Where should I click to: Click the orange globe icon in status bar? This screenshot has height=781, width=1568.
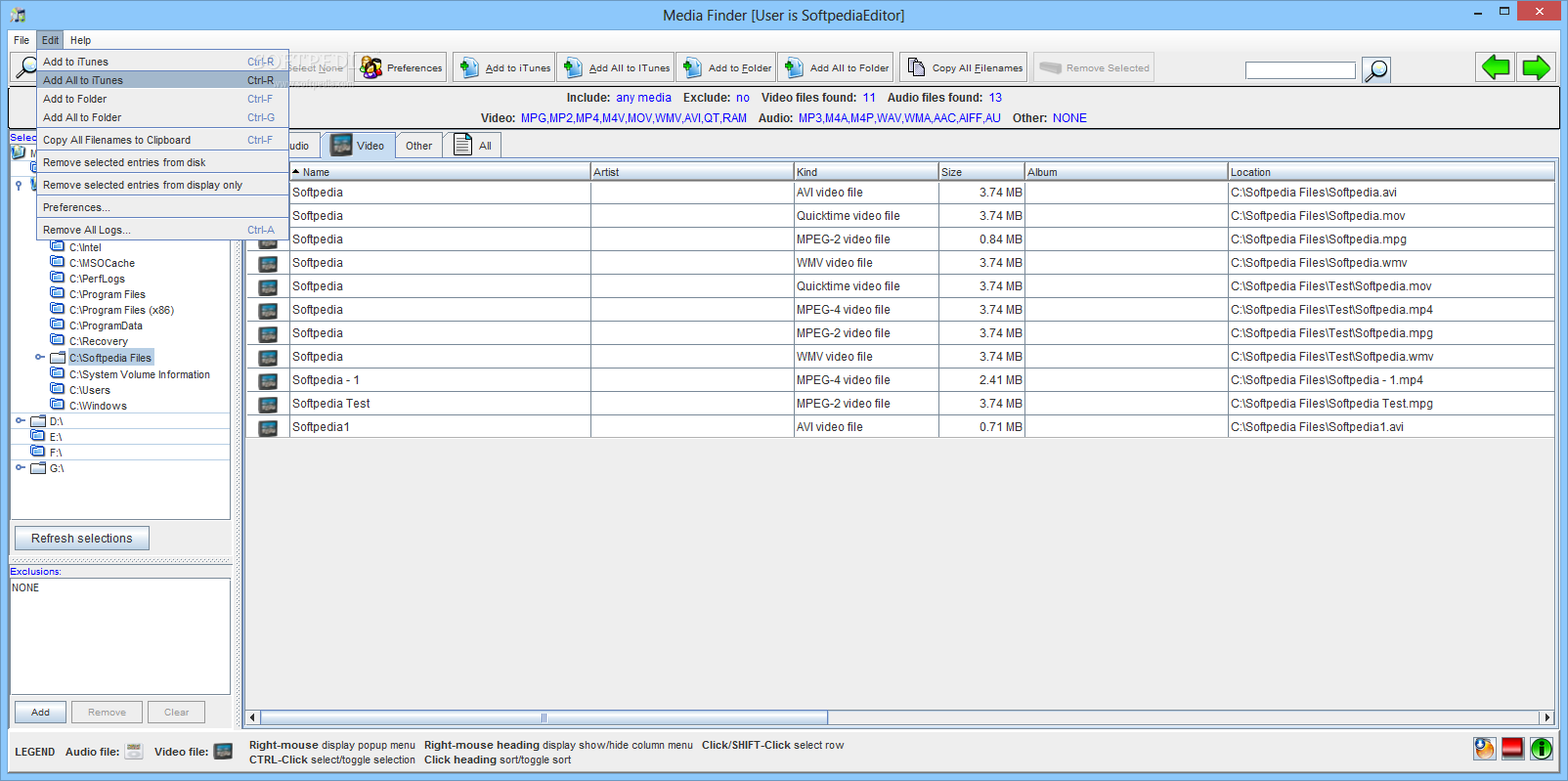[x=1484, y=749]
